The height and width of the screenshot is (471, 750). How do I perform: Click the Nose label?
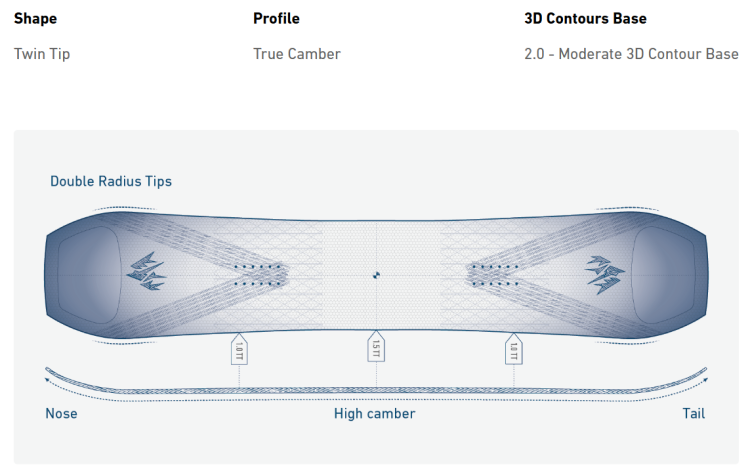[61, 413]
